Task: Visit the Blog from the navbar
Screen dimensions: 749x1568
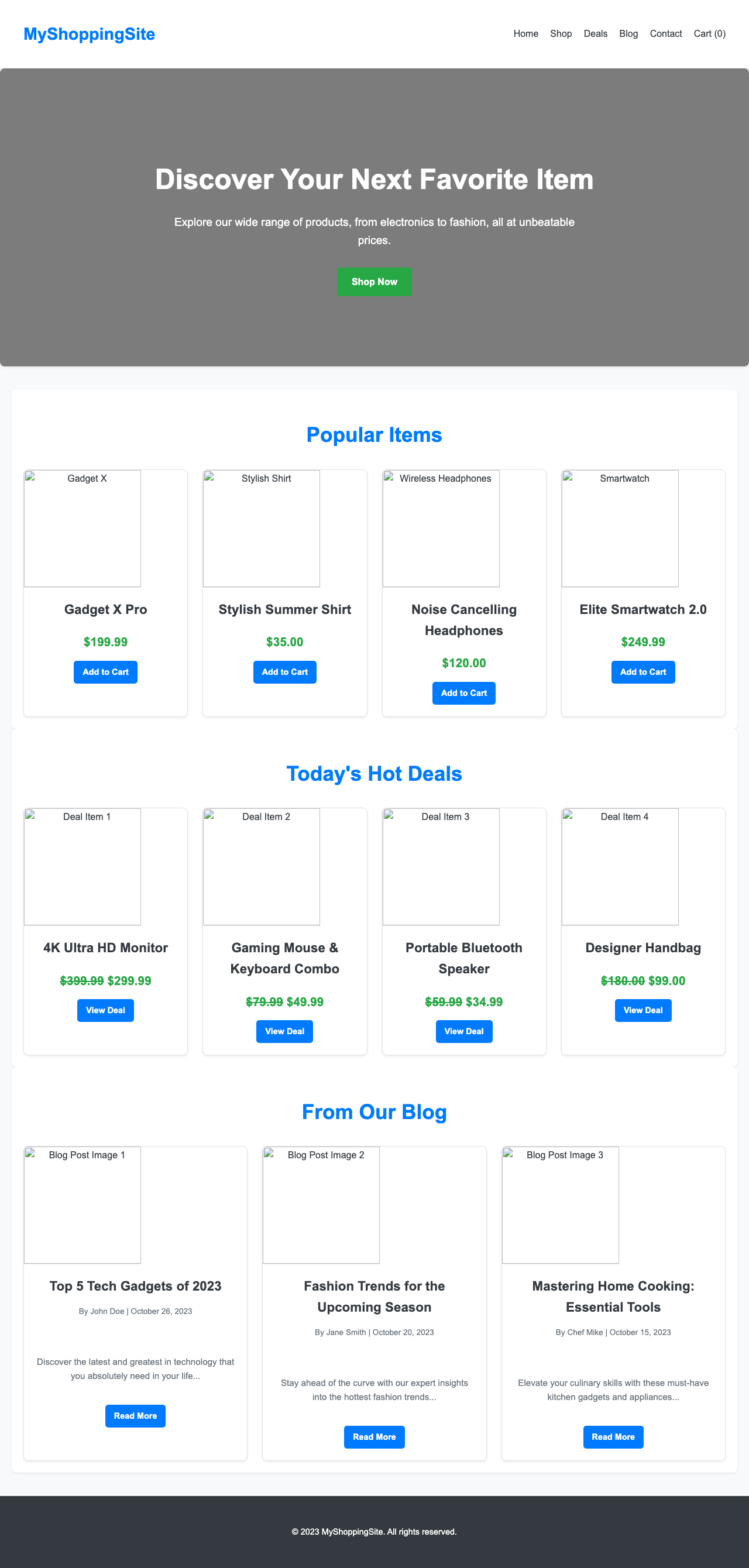Action: coord(628,33)
